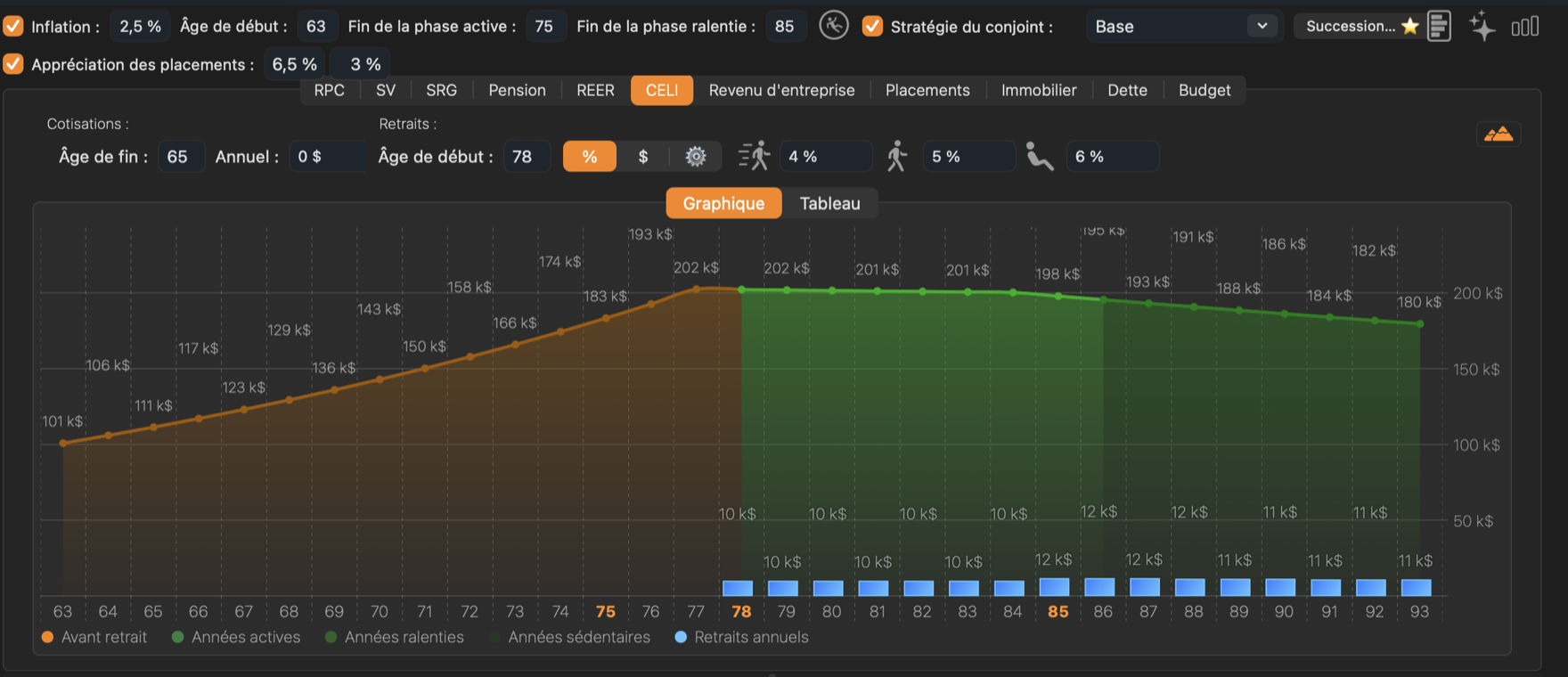Image resolution: width=1568 pixels, height=677 pixels.
Task: Open the document report icon
Action: (1439, 26)
